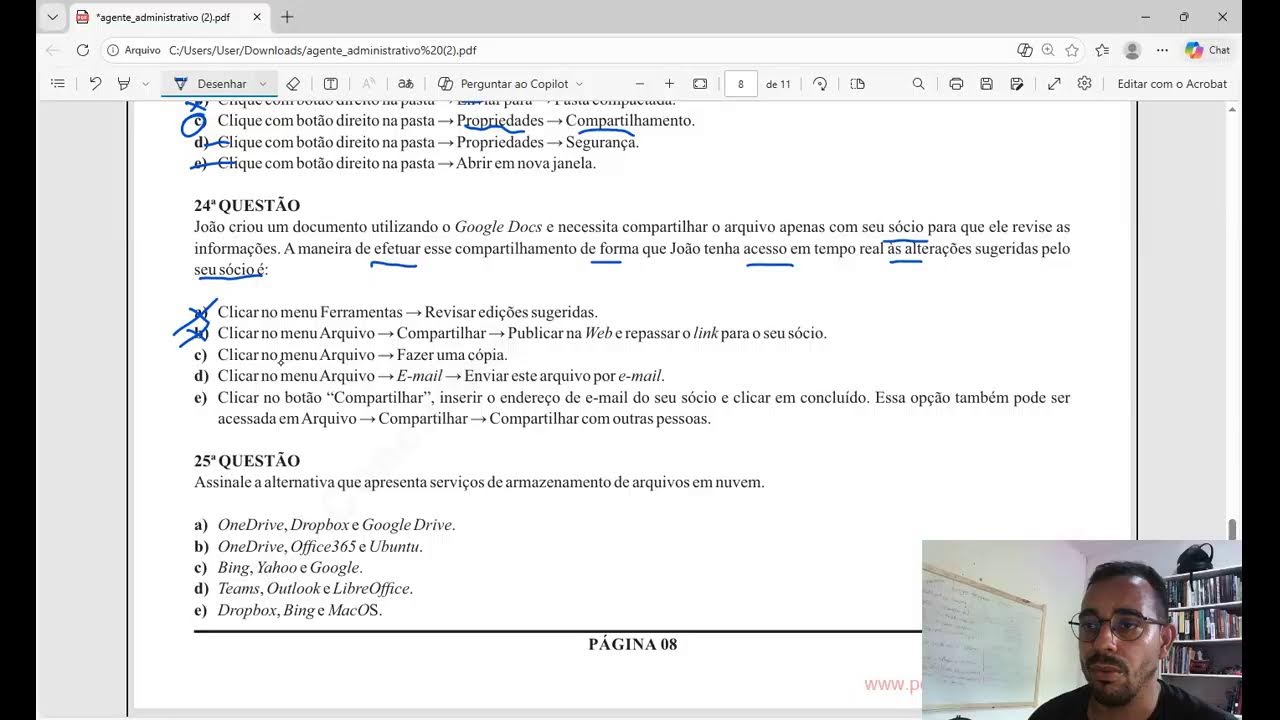Open the tab actions dropdown menu
This screenshot has height=720, width=1280.
click(52, 17)
